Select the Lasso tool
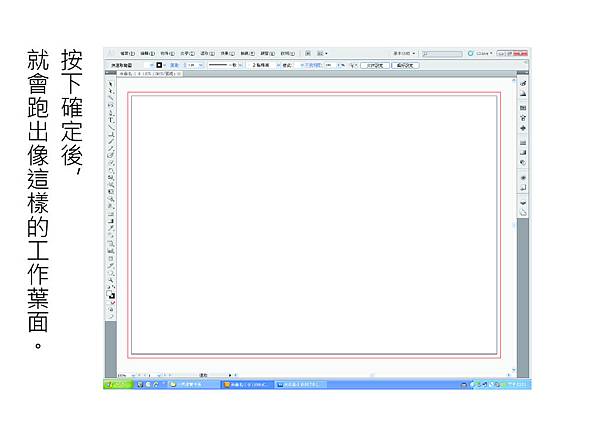 point(111,105)
